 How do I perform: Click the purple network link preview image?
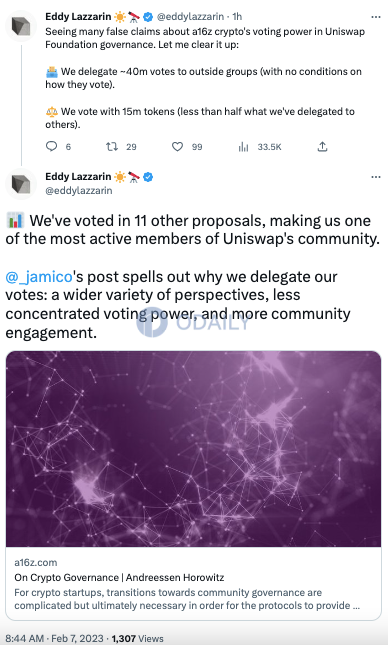[193, 449]
